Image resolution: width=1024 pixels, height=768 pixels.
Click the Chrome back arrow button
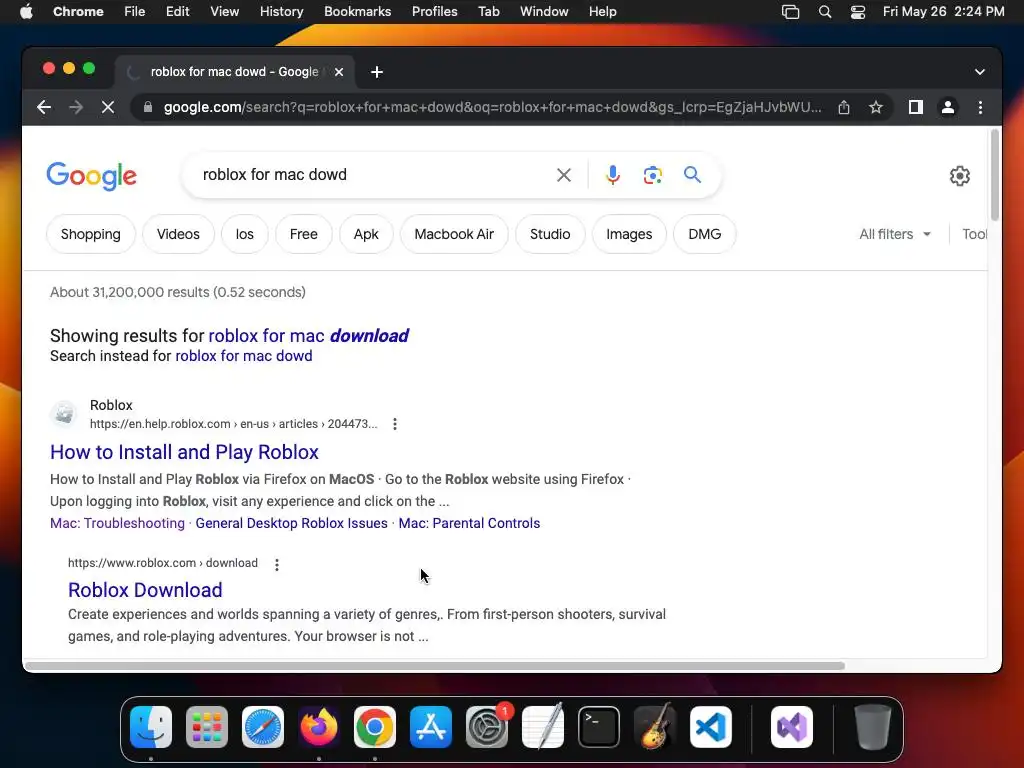44,107
